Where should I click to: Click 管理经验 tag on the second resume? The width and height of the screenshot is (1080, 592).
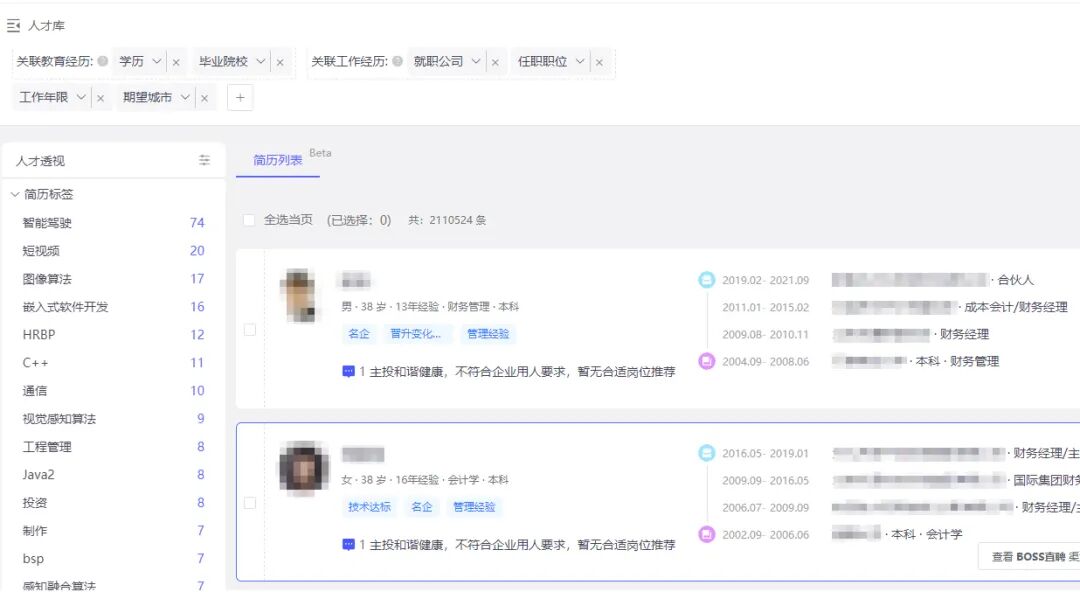pos(475,507)
